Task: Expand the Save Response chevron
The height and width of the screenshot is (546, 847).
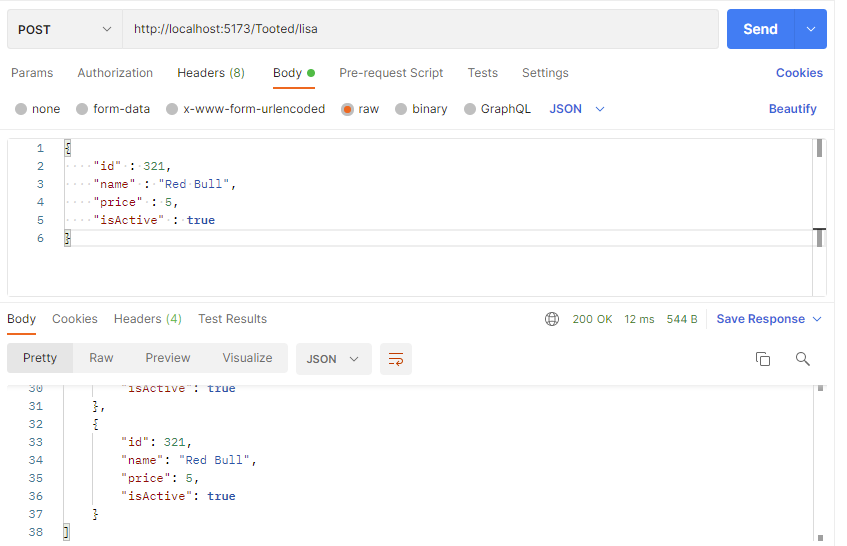Action: point(817,319)
